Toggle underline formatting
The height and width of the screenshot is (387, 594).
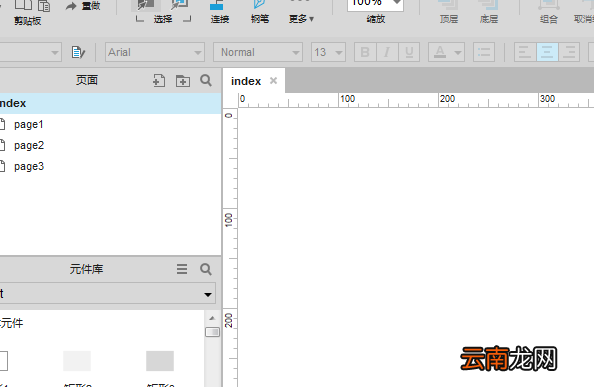409,52
